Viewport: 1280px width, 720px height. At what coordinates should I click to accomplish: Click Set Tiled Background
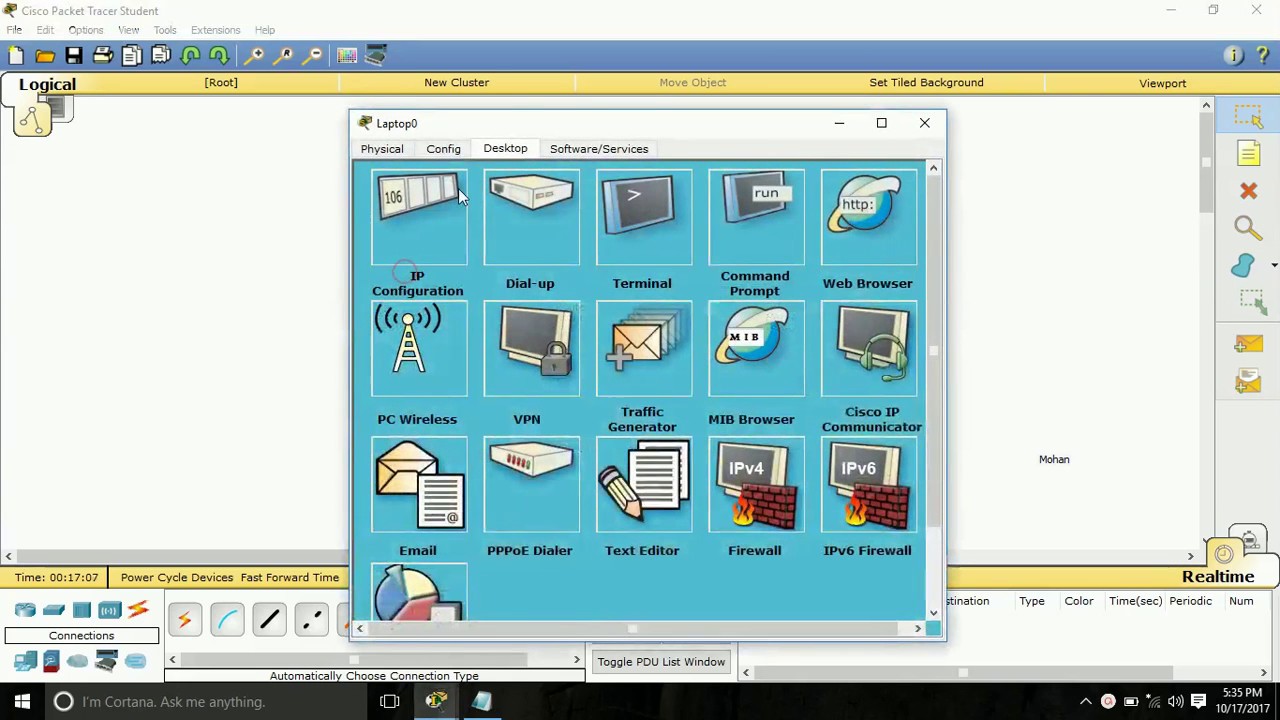(x=926, y=83)
